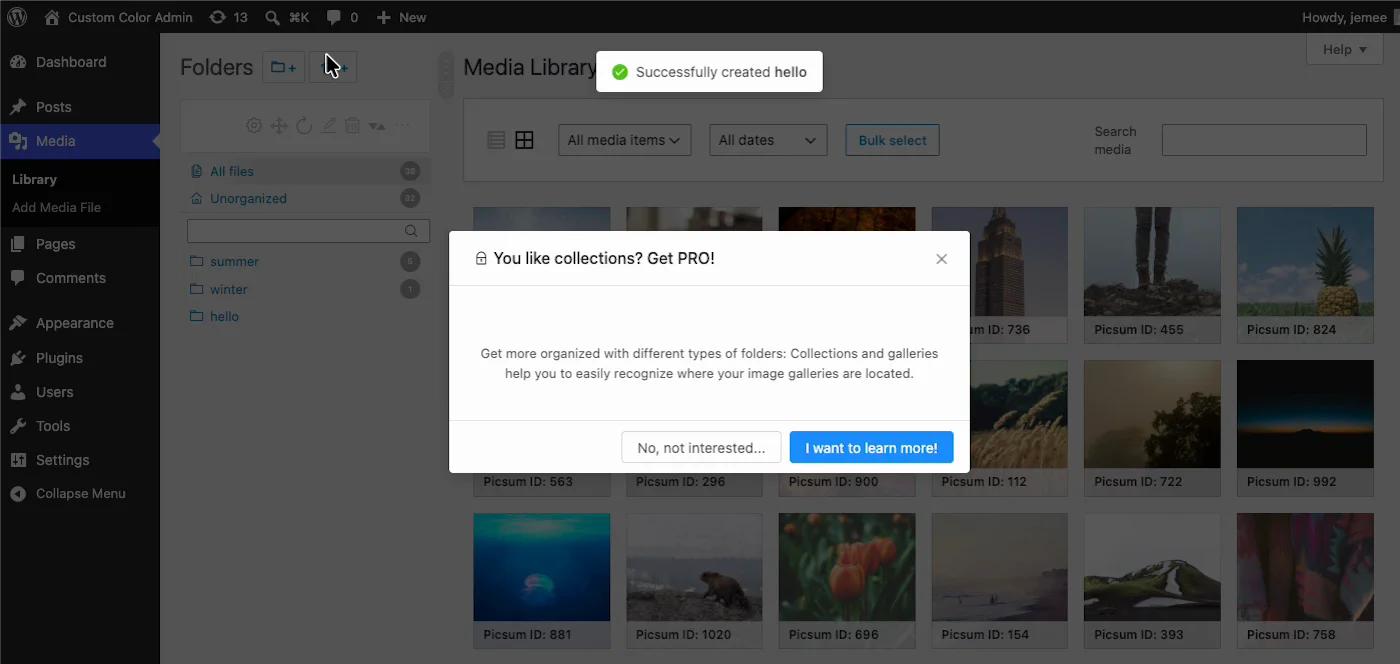Image resolution: width=1400 pixels, height=664 pixels.
Task: Open thumbnail Picsum ID: 1020
Action: (x=694, y=581)
